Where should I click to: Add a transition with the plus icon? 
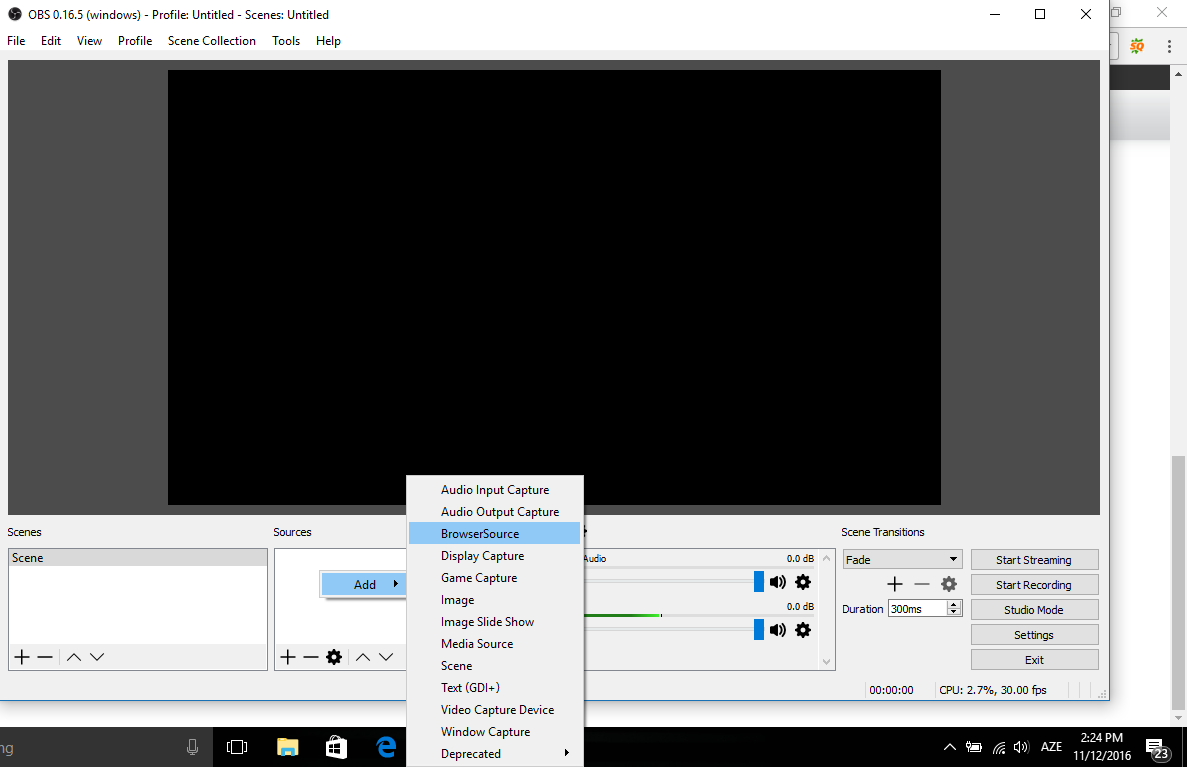[x=895, y=584]
